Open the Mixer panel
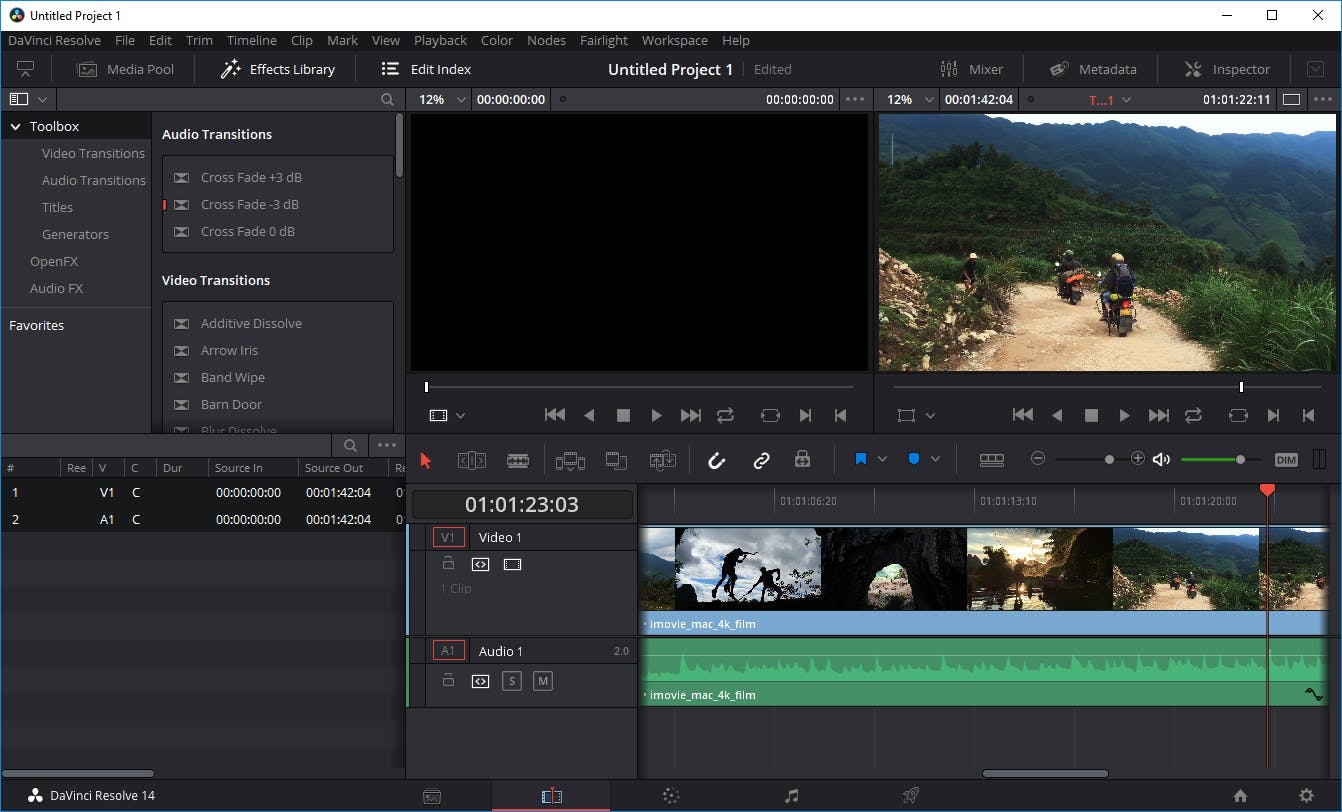This screenshot has height=812, width=1342. [971, 69]
